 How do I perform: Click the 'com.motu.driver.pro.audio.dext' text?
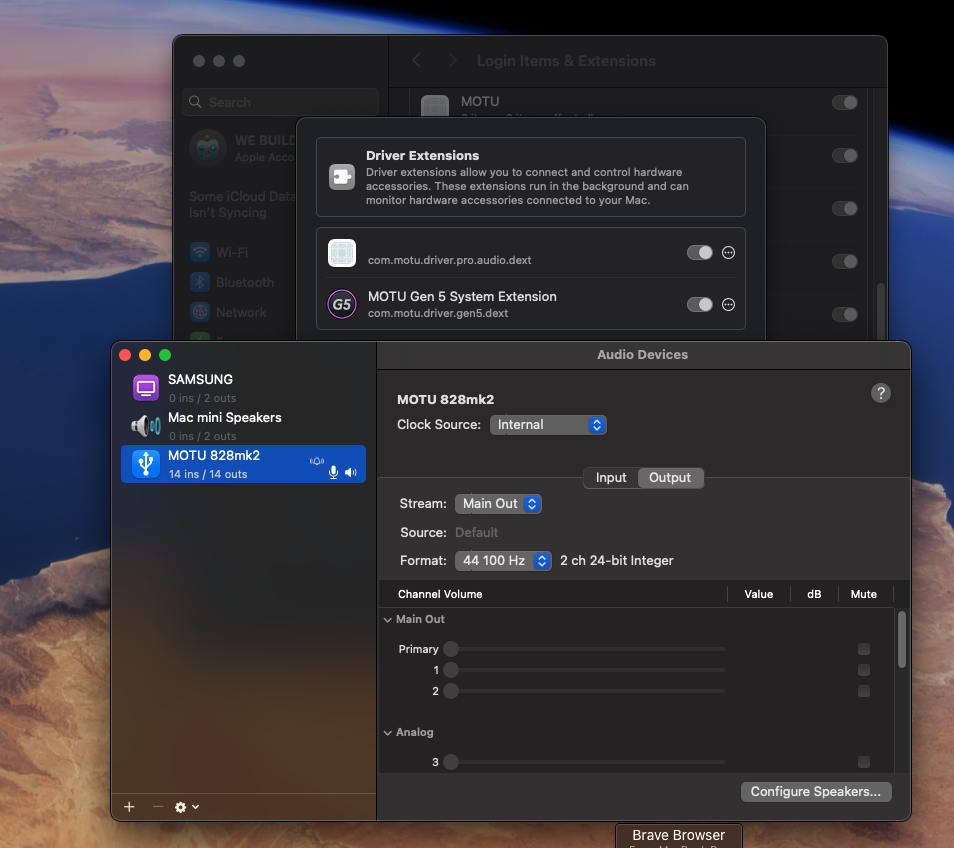pos(450,260)
